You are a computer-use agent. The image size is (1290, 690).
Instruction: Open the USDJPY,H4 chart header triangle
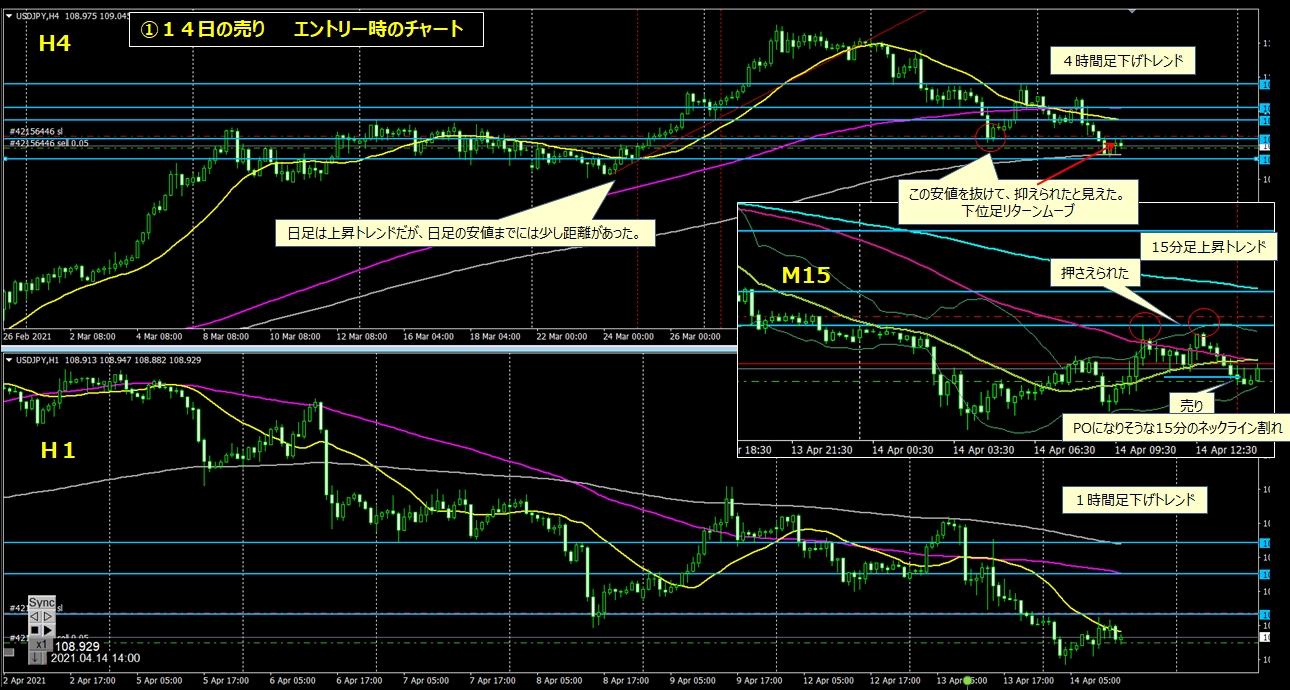pyautogui.click(x=9, y=14)
